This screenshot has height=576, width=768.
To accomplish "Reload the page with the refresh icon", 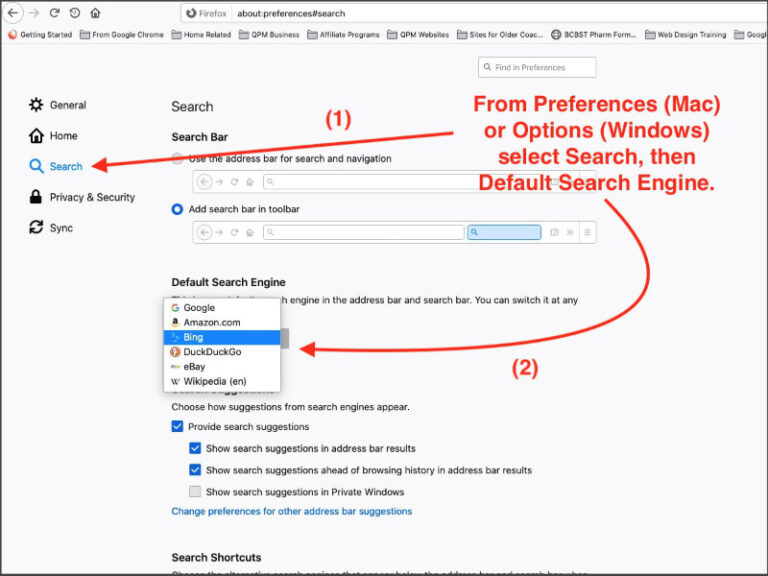I will point(54,13).
